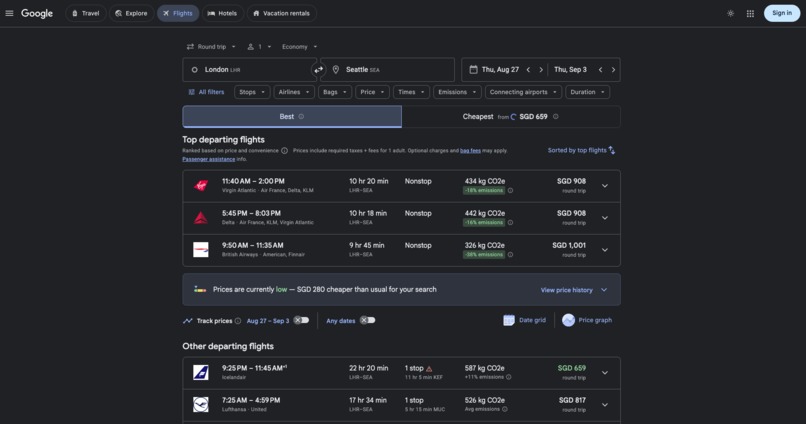
Task: Expand the Icelandair SGD 659 flight details
Action: click(x=604, y=373)
